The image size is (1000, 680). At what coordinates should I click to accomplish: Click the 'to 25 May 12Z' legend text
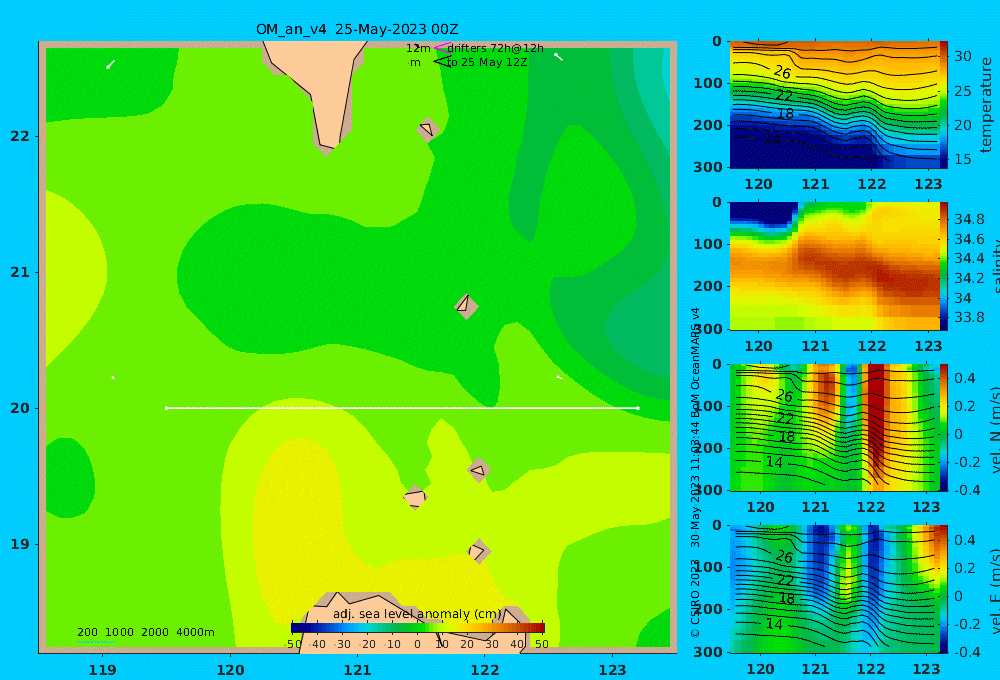click(487, 63)
